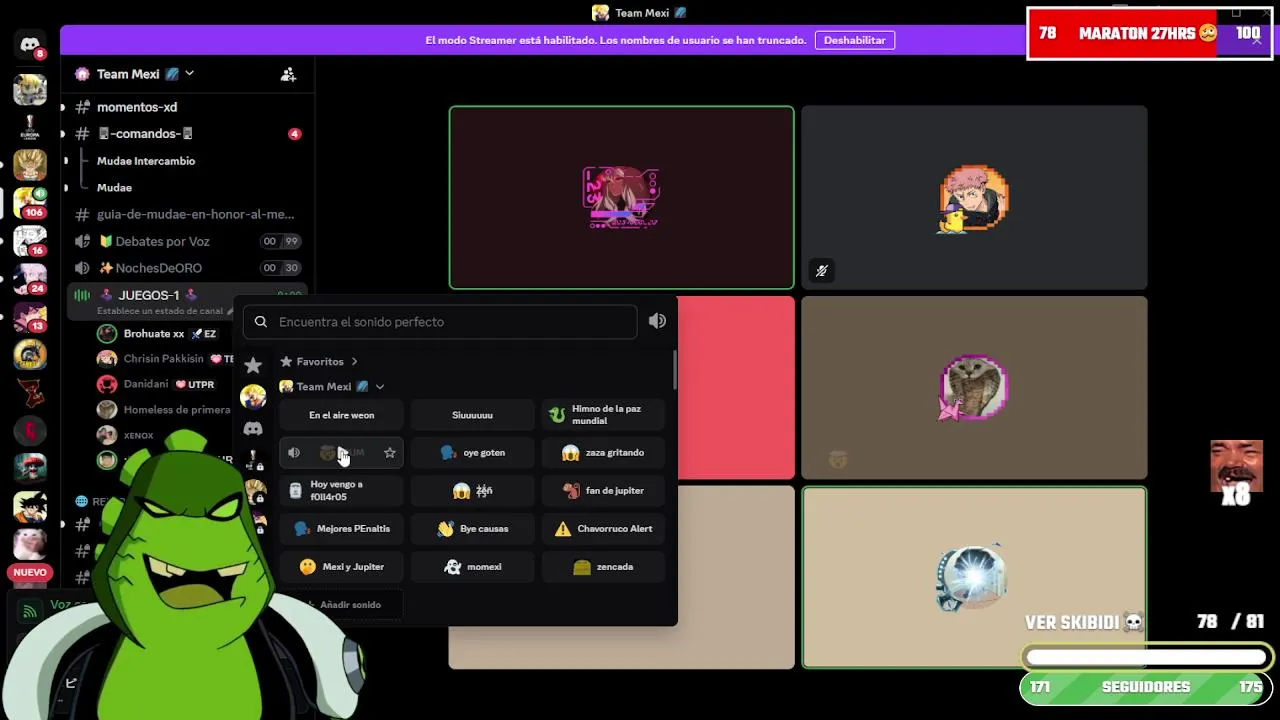Click the soundboard panel scrollbar
1280x720 pixels.
point(674,370)
